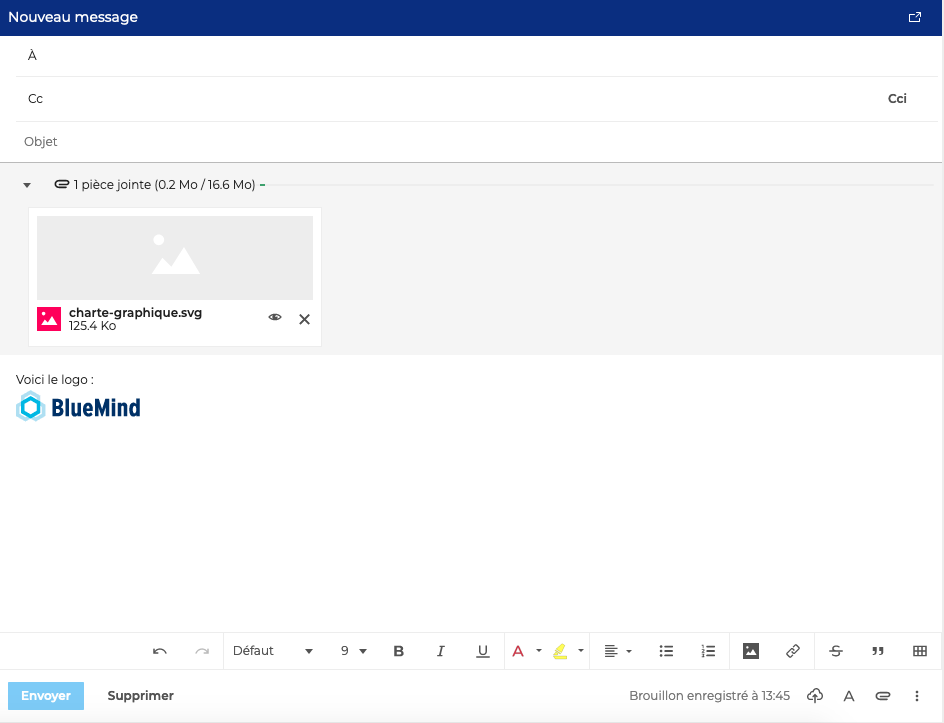Toggle the text formatting toolbar (A icon)
The height and width of the screenshot is (723, 944).
click(x=849, y=697)
